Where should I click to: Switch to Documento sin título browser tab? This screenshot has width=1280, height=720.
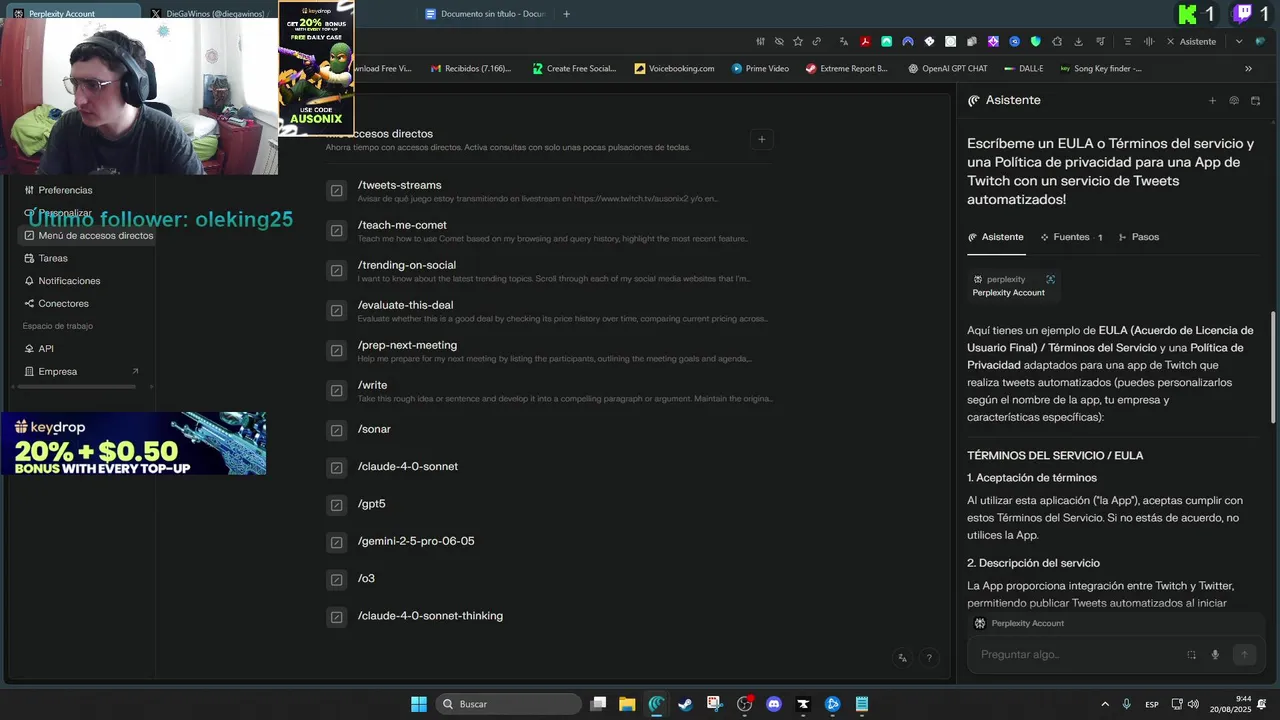tap(484, 14)
